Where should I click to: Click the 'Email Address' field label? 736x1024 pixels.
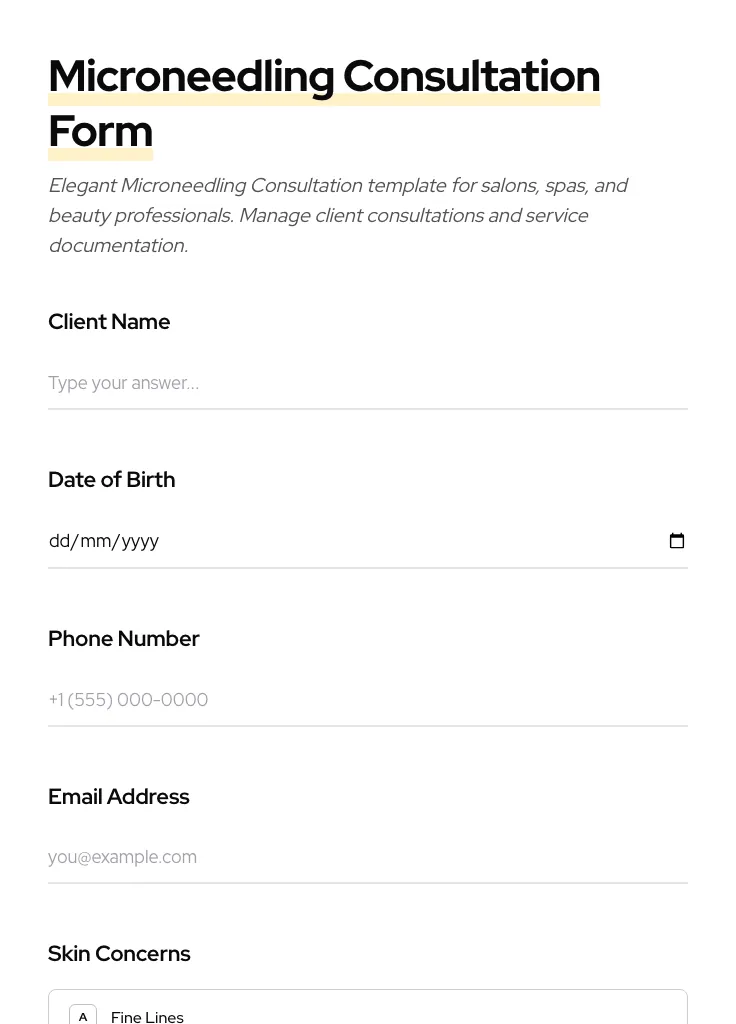point(118,797)
